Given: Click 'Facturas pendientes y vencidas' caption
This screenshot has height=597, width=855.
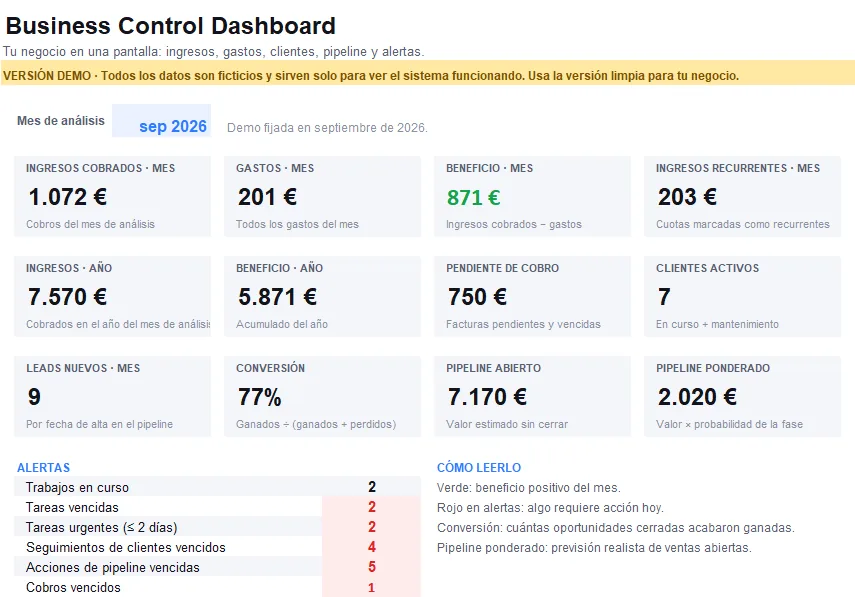Looking at the screenshot, I should pyautogui.click(x=523, y=324).
